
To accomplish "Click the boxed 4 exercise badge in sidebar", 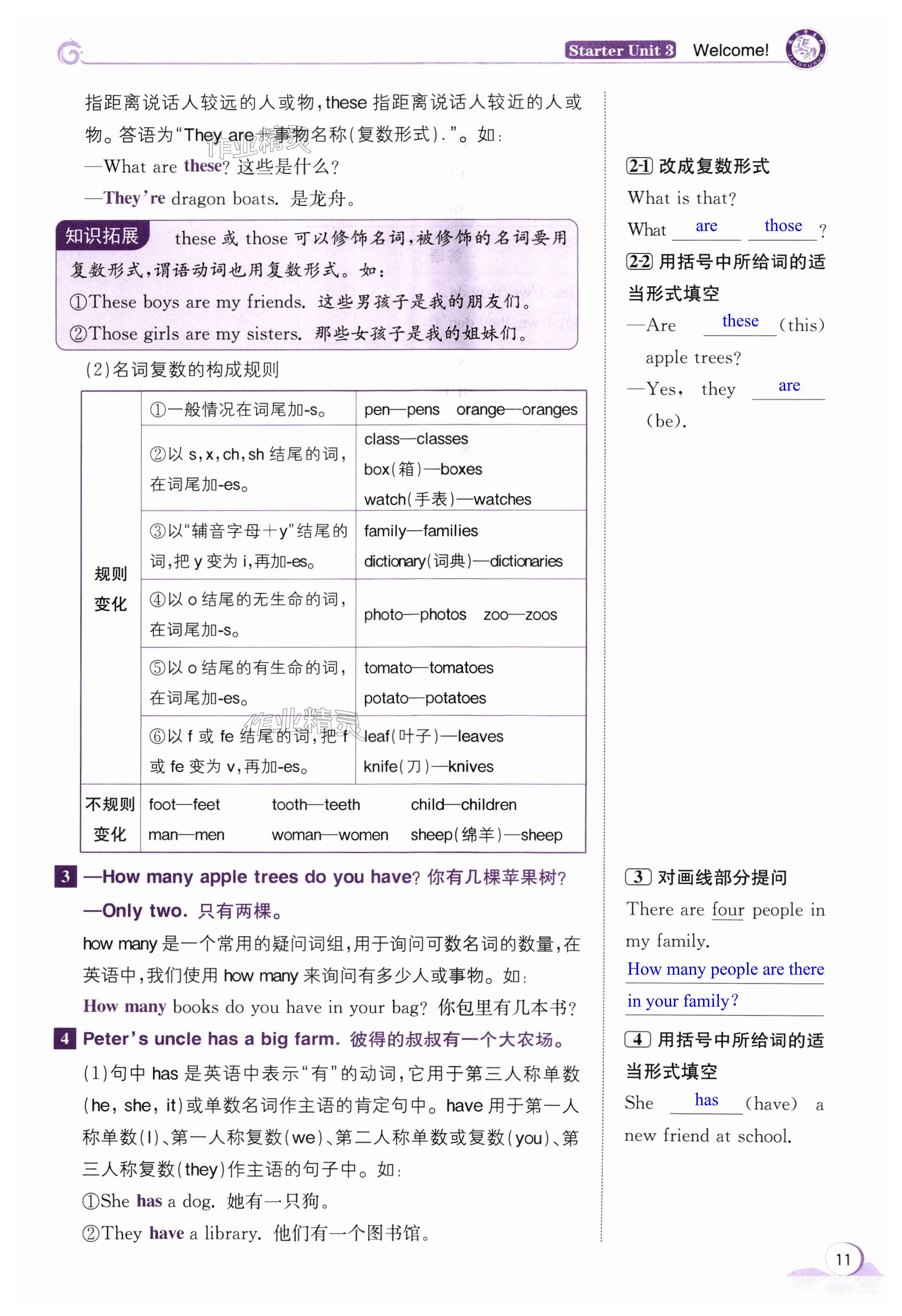I will [x=638, y=1039].
